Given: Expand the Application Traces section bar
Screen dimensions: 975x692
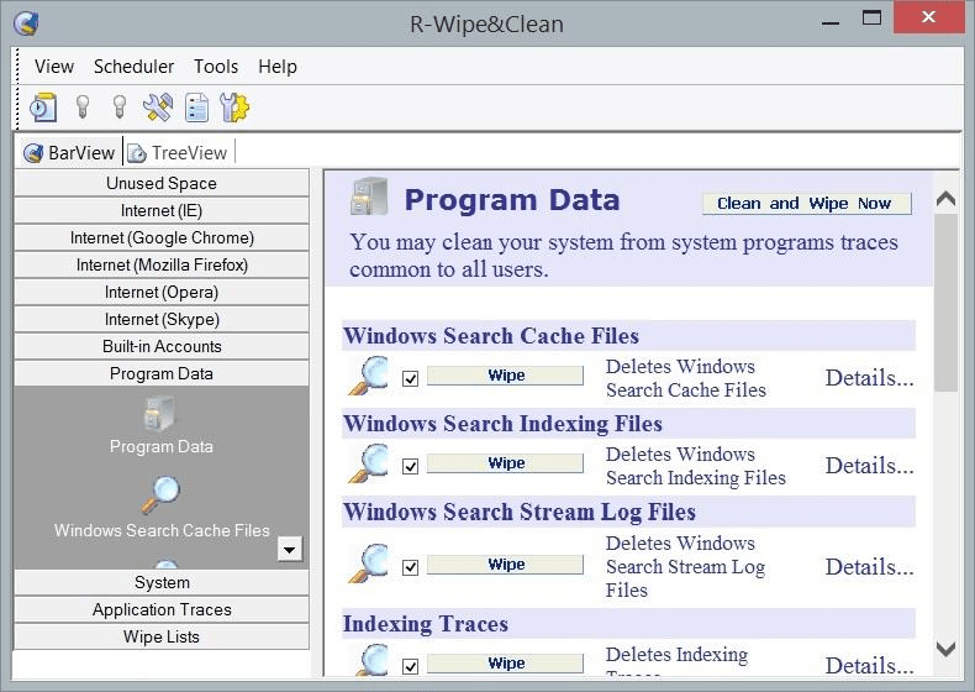Looking at the screenshot, I should click(x=161, y=609).
